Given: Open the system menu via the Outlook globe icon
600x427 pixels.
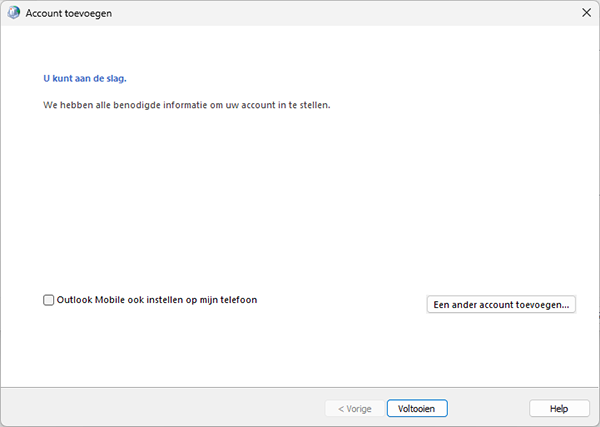Looking at the screenshot, I should 13,13.
